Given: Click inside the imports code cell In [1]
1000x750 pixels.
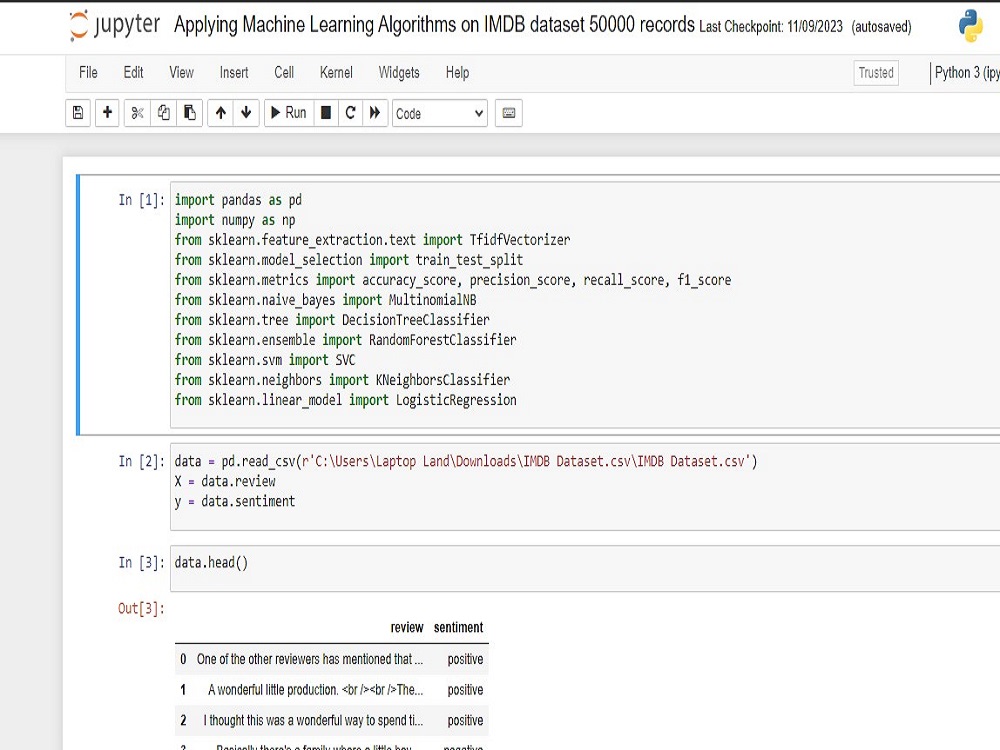Looking at the screenshot, I should coord(585,304).
